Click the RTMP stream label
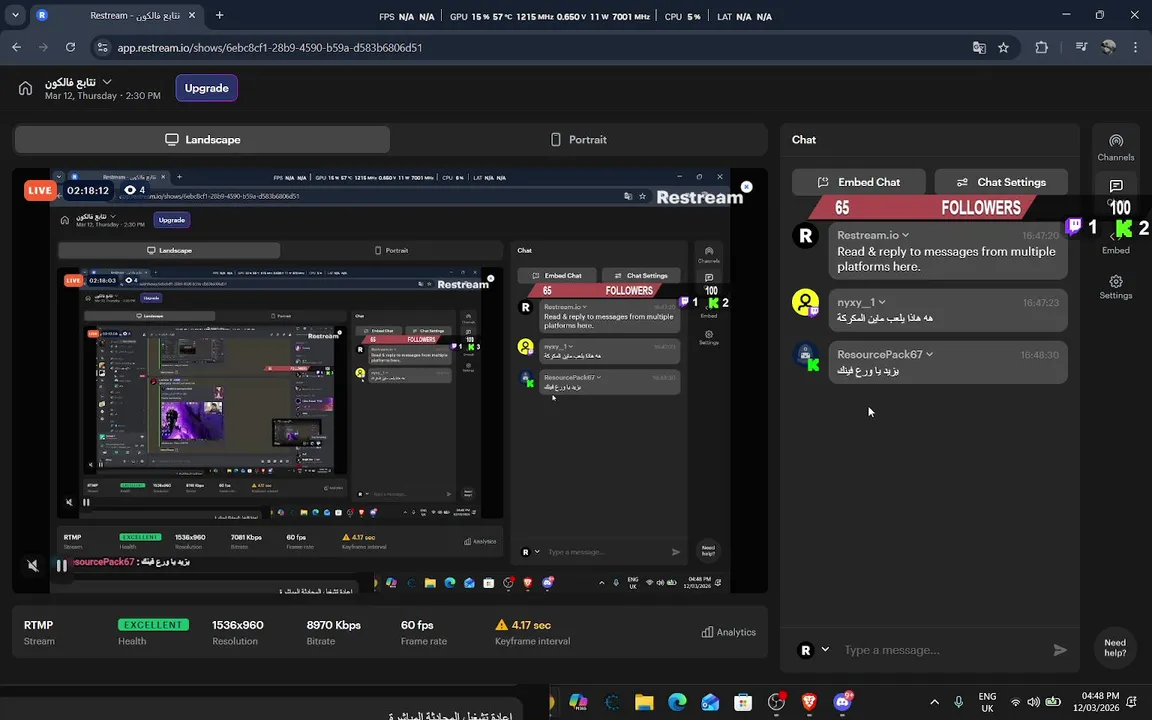Image resolution: width=1152 pixels, height=720 pixels. click(38, 625)
